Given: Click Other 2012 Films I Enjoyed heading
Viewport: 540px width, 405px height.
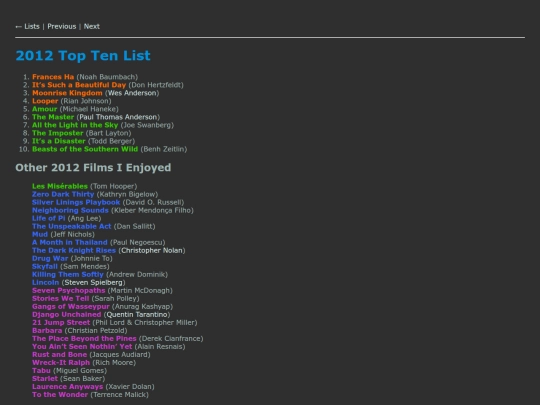Looking at the screenshot, I should pyautogui.click(x=93, y=168).
